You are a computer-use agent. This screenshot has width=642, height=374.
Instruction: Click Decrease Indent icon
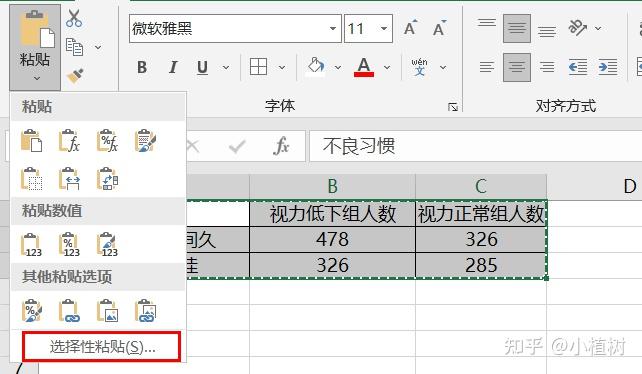coord(578,67)
